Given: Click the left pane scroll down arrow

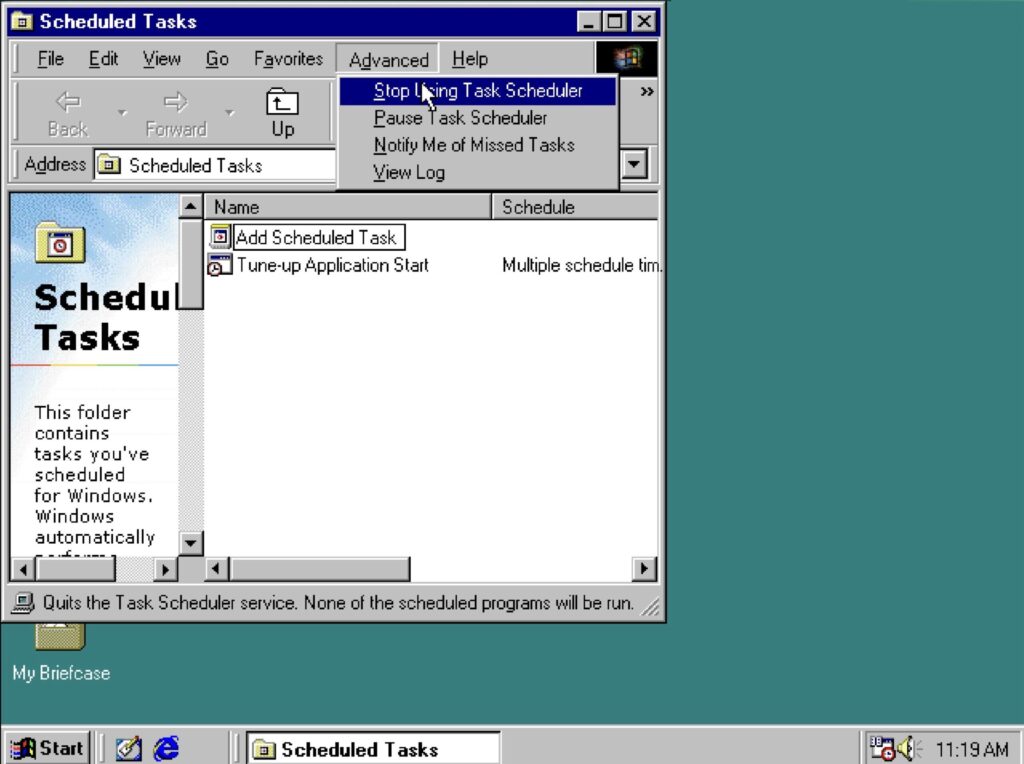Looking at the screenshot, I should coord(190,543).
